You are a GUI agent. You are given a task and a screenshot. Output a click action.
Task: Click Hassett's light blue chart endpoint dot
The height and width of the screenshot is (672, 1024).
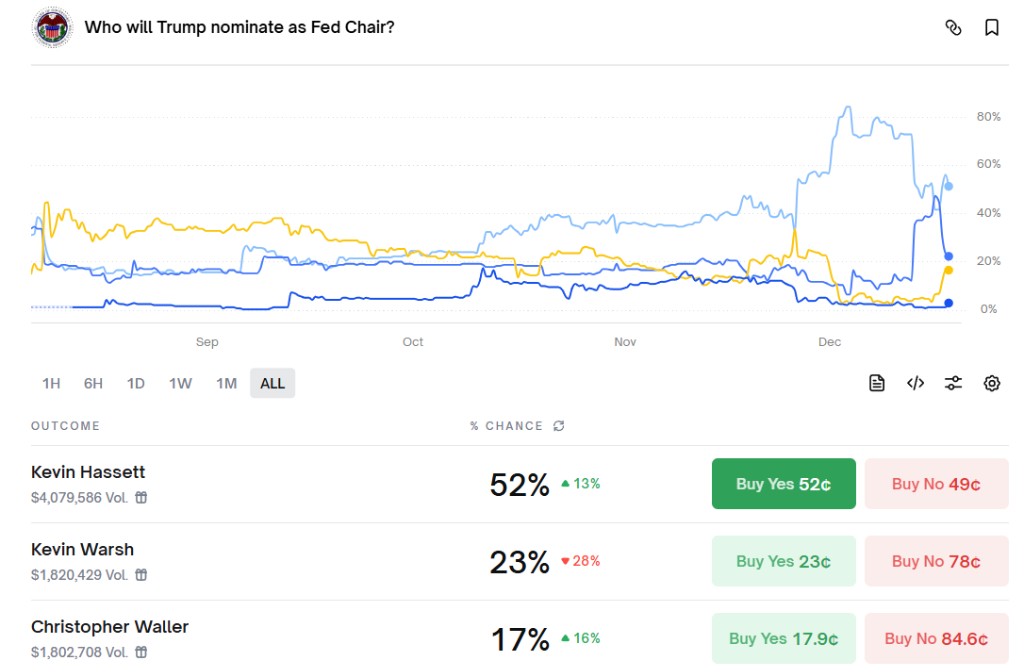coord(949,186)
